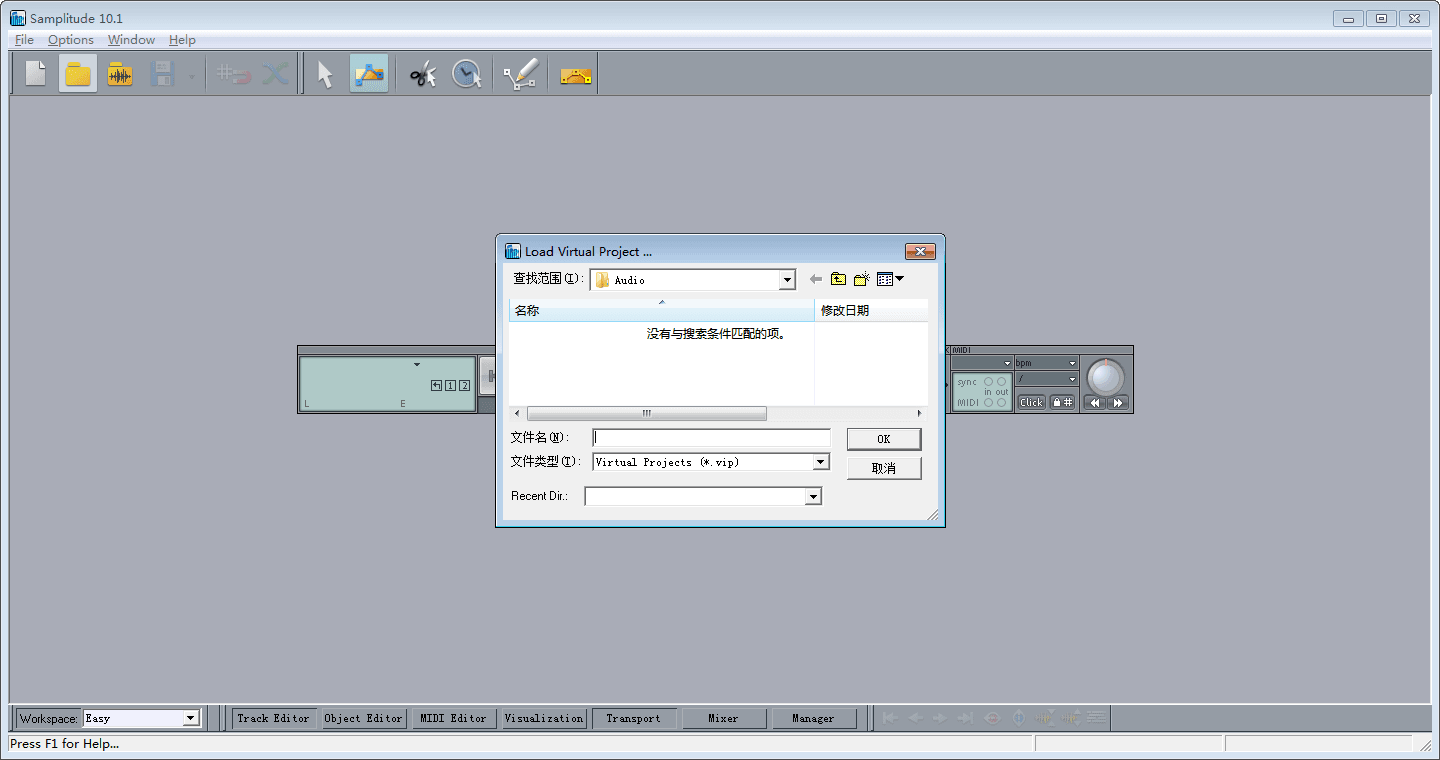The height and width of the screenshot is (760, 1440).
Task: Open the Workspace Easy dropdown
Action: [x=191, y=718]
